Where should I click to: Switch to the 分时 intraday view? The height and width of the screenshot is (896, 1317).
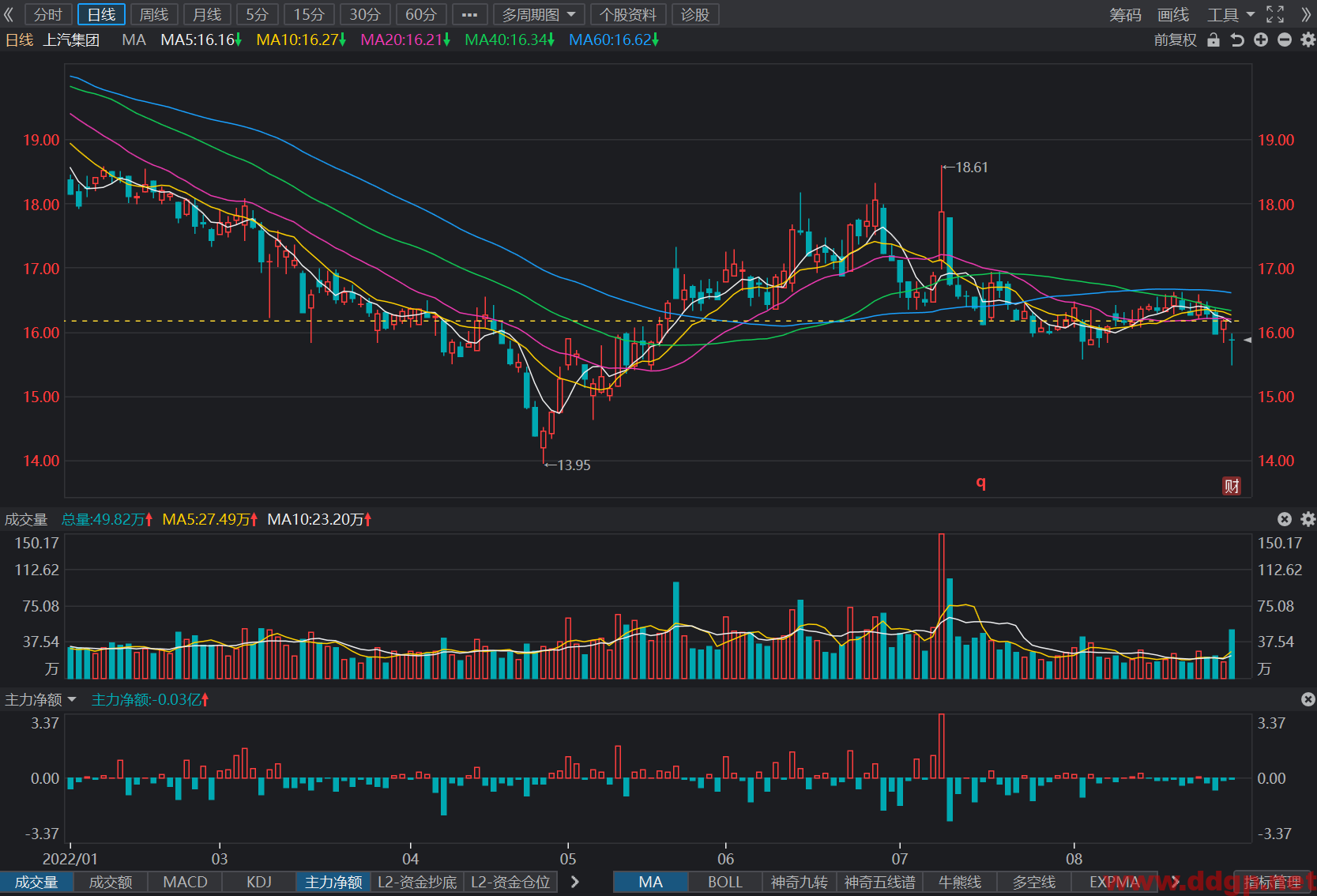[48, 14]
